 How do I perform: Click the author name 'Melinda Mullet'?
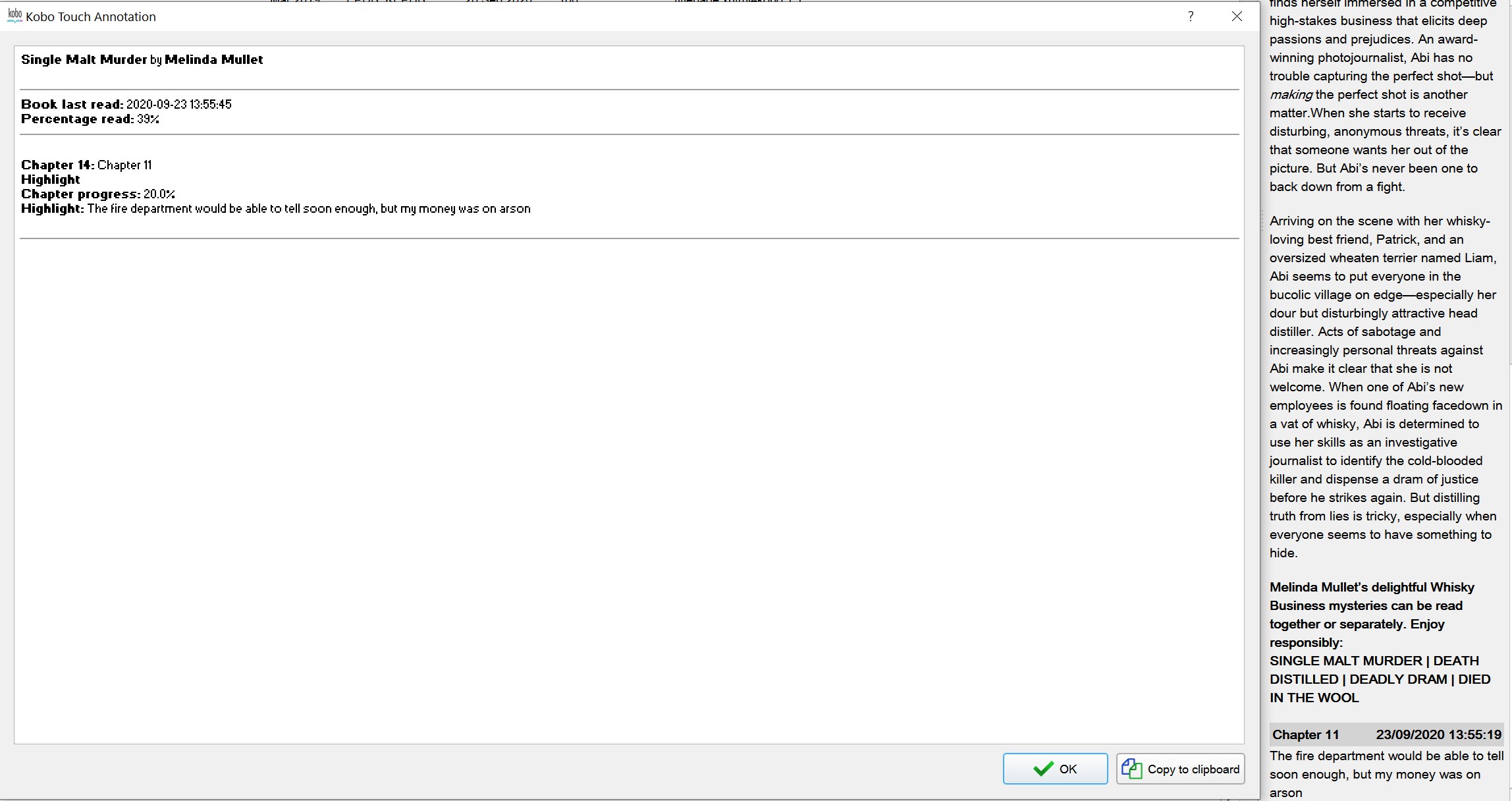[x=213, y=59]
